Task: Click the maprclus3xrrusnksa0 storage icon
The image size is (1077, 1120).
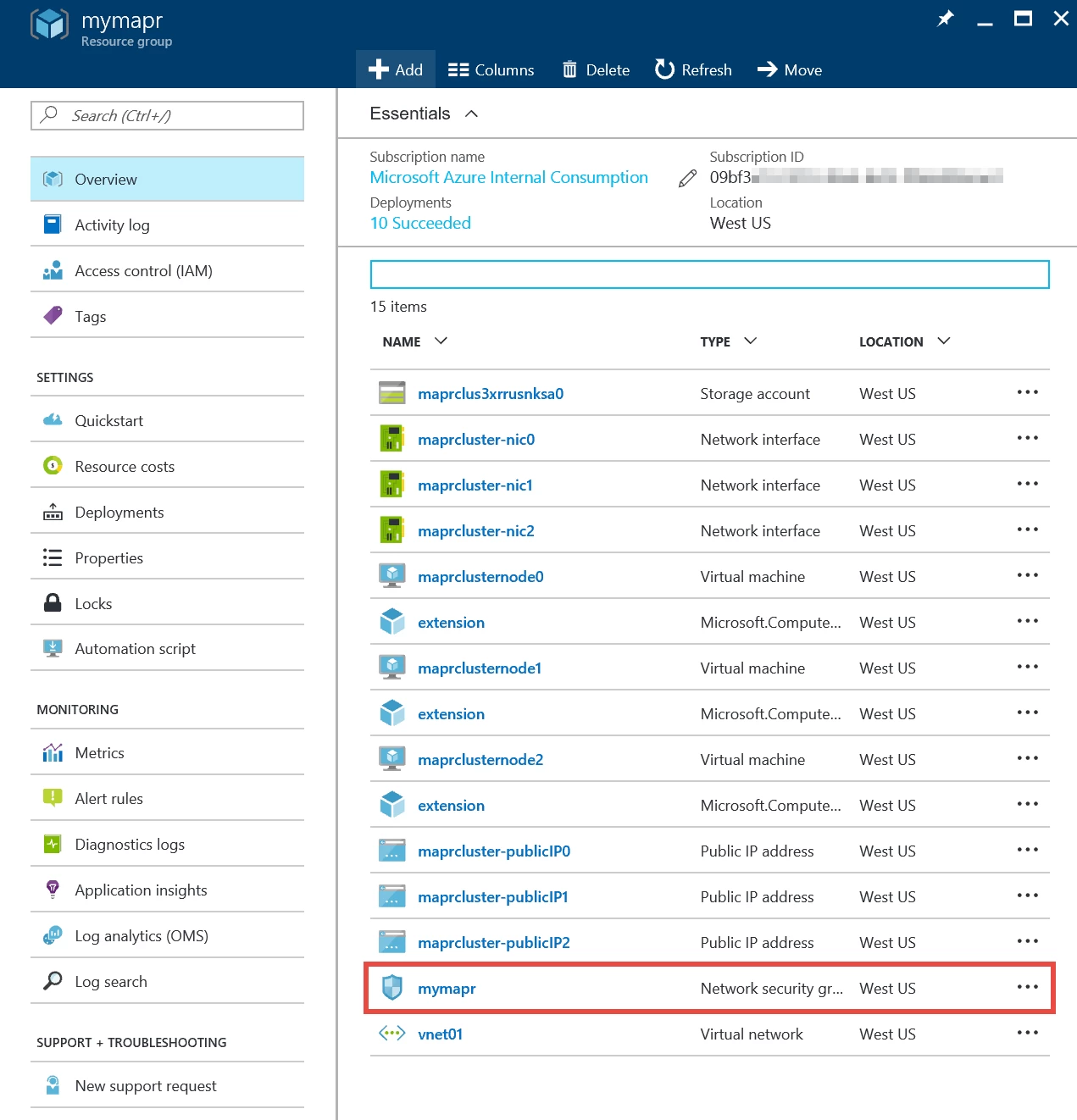Action: coord(391,393)
